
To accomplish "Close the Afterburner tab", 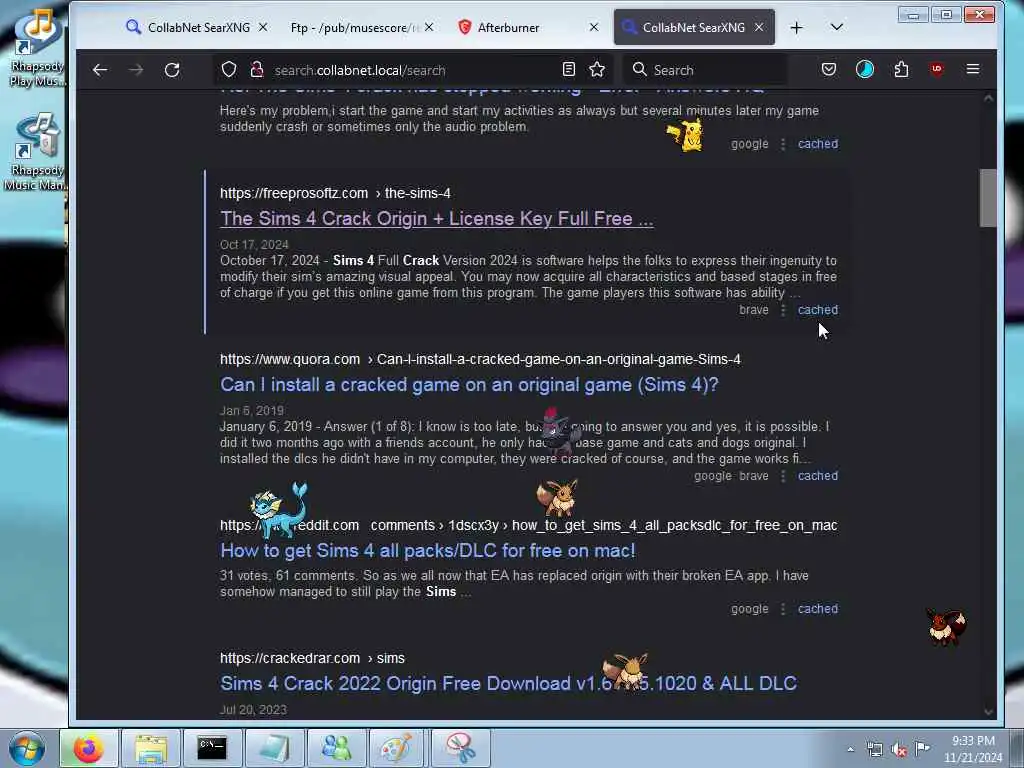I will click(594, 27).
